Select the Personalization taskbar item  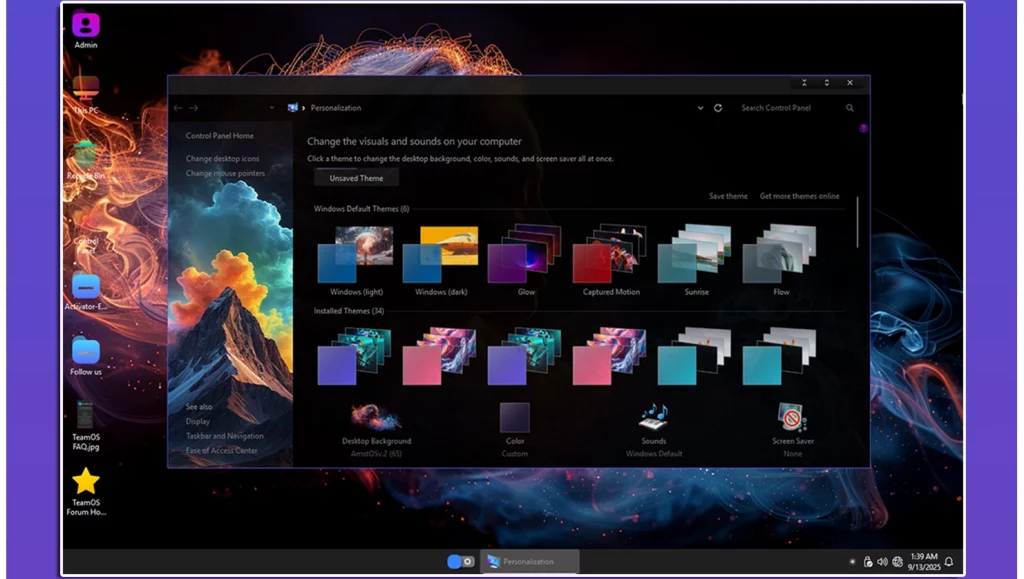pyautogui.click(x=530, y=561)
